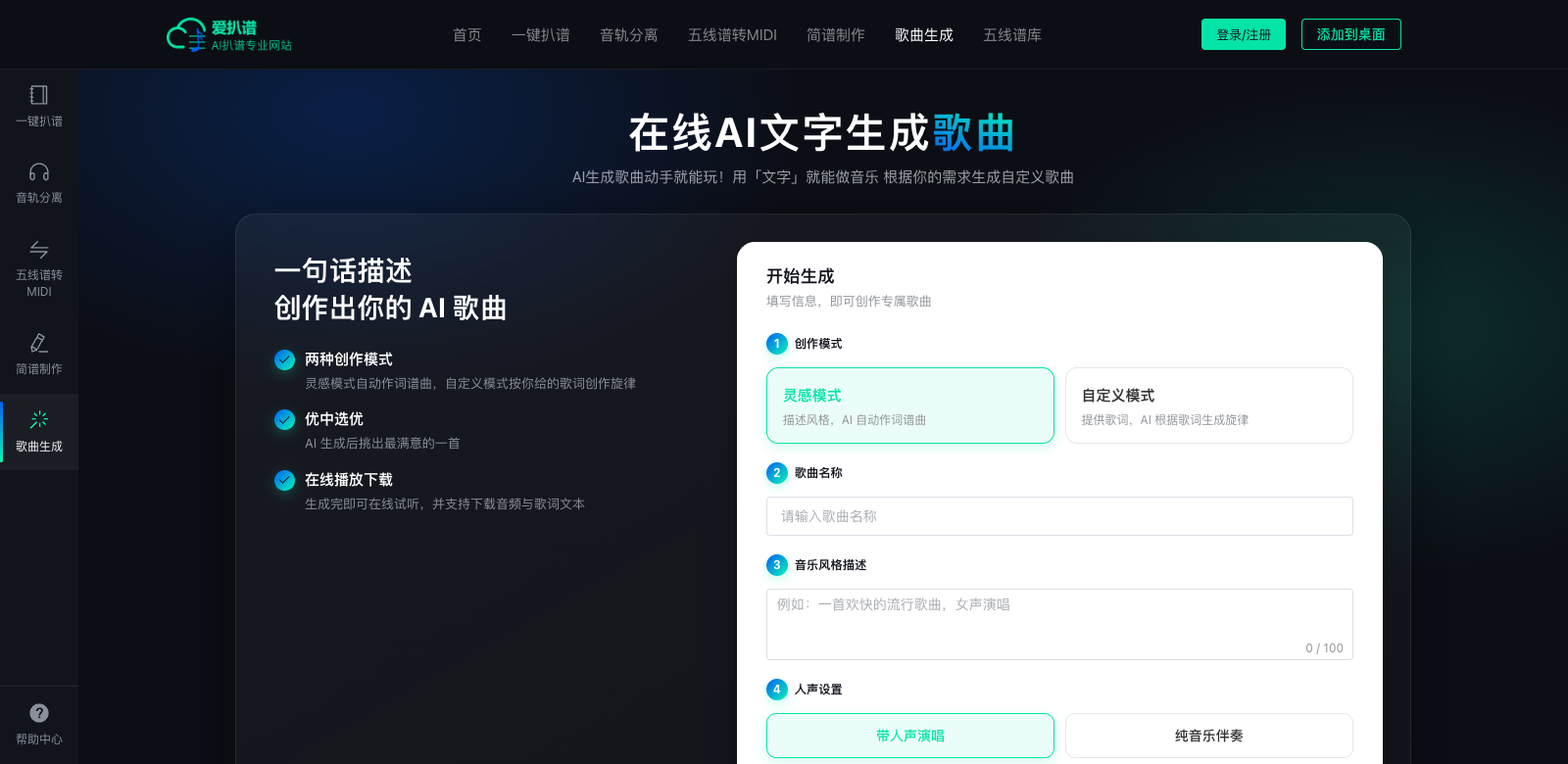Open 五线谱转MIDI arrows icon in sidebar

(39, 250)
